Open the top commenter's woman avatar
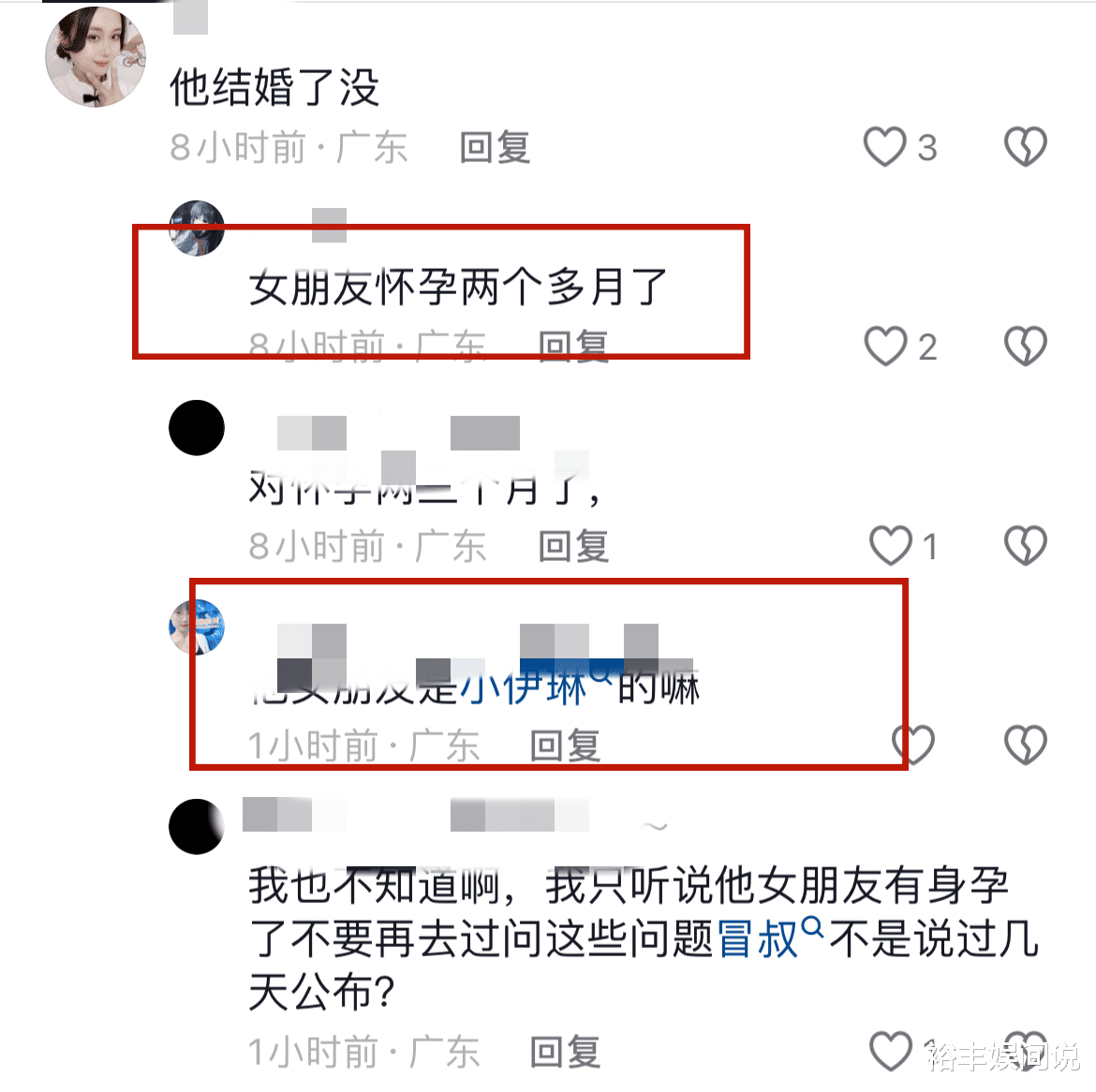The height and width of the screenshot is (1092, 1096). (96, 57)
